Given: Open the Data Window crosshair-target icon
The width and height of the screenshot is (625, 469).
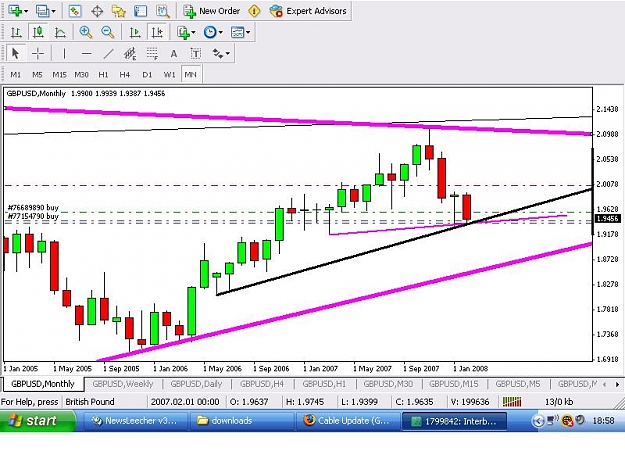Looking at the screenshot, I should click(97, 11).
